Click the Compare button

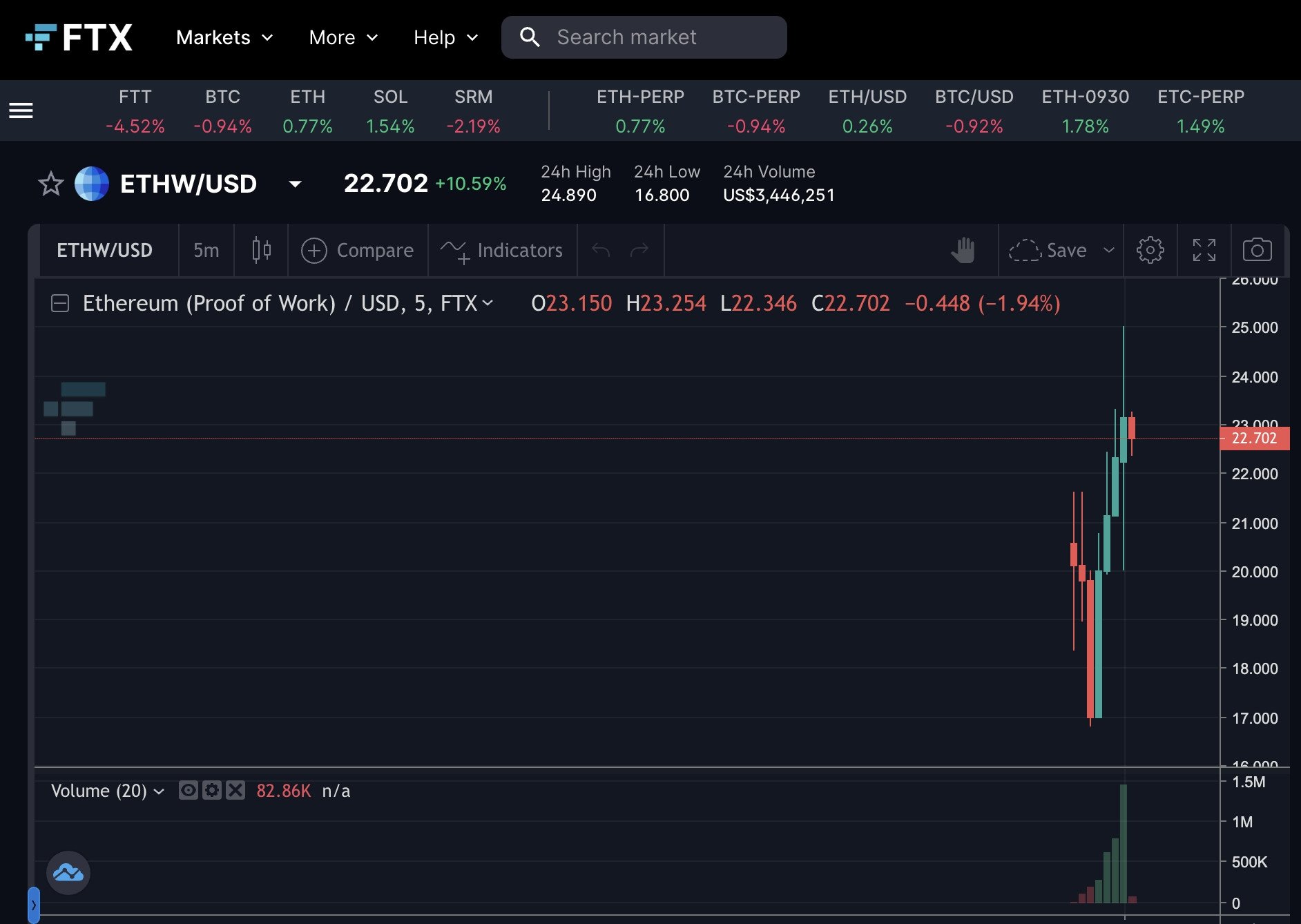tap(358, 250)
